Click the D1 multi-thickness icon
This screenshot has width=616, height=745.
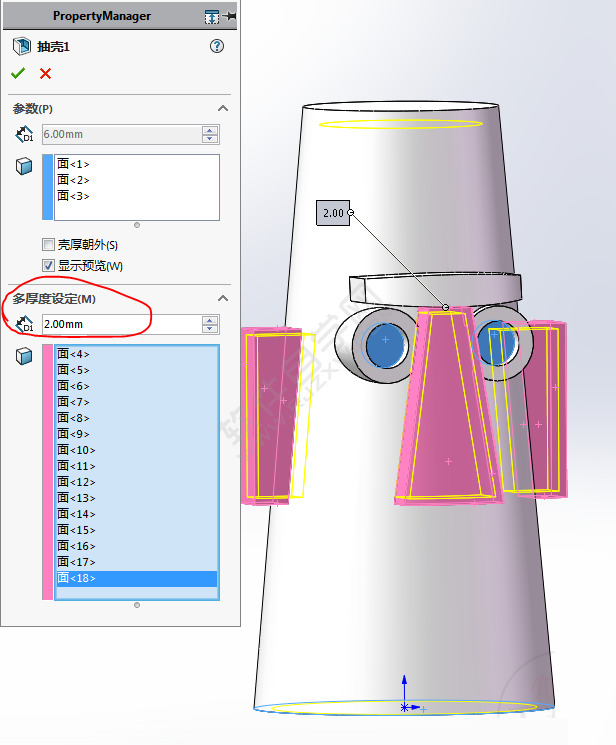click(24, 324)
